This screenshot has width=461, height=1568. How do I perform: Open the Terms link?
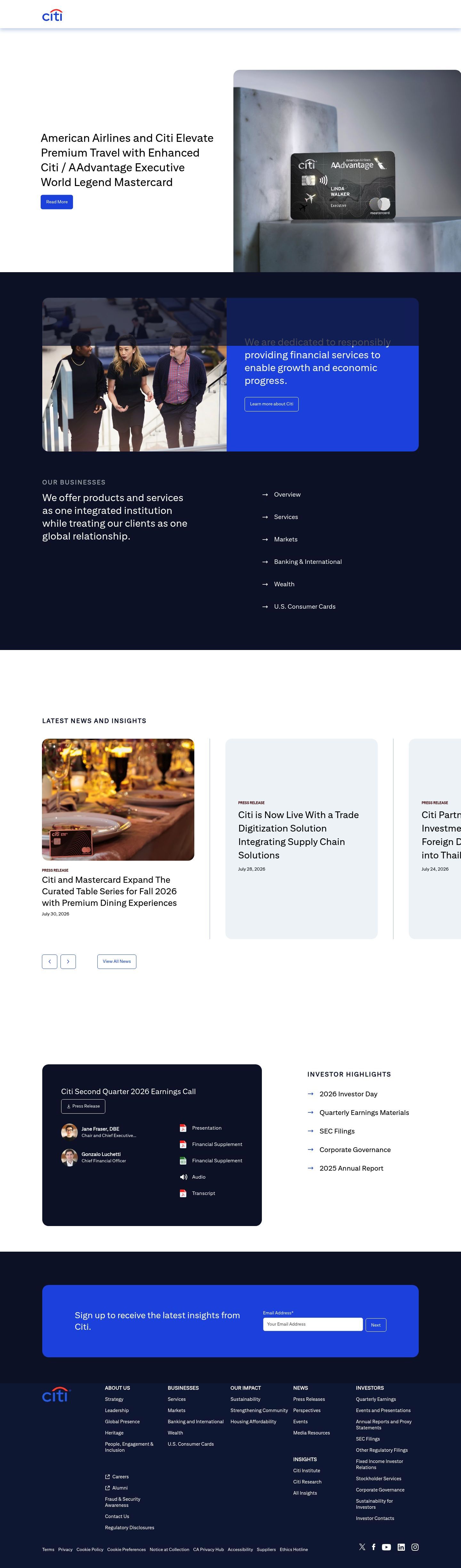click(48, 1549)
